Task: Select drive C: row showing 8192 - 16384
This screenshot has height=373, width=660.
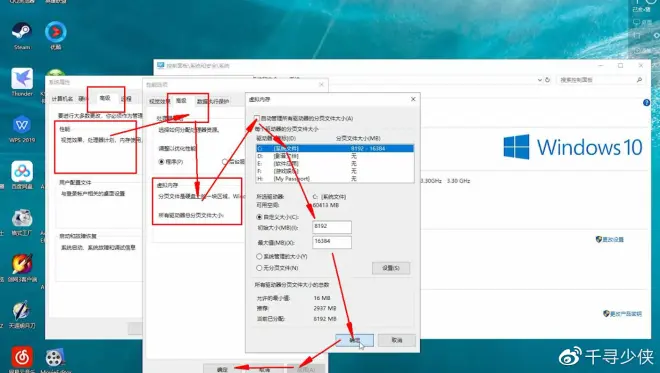Action: coord(335,149)
